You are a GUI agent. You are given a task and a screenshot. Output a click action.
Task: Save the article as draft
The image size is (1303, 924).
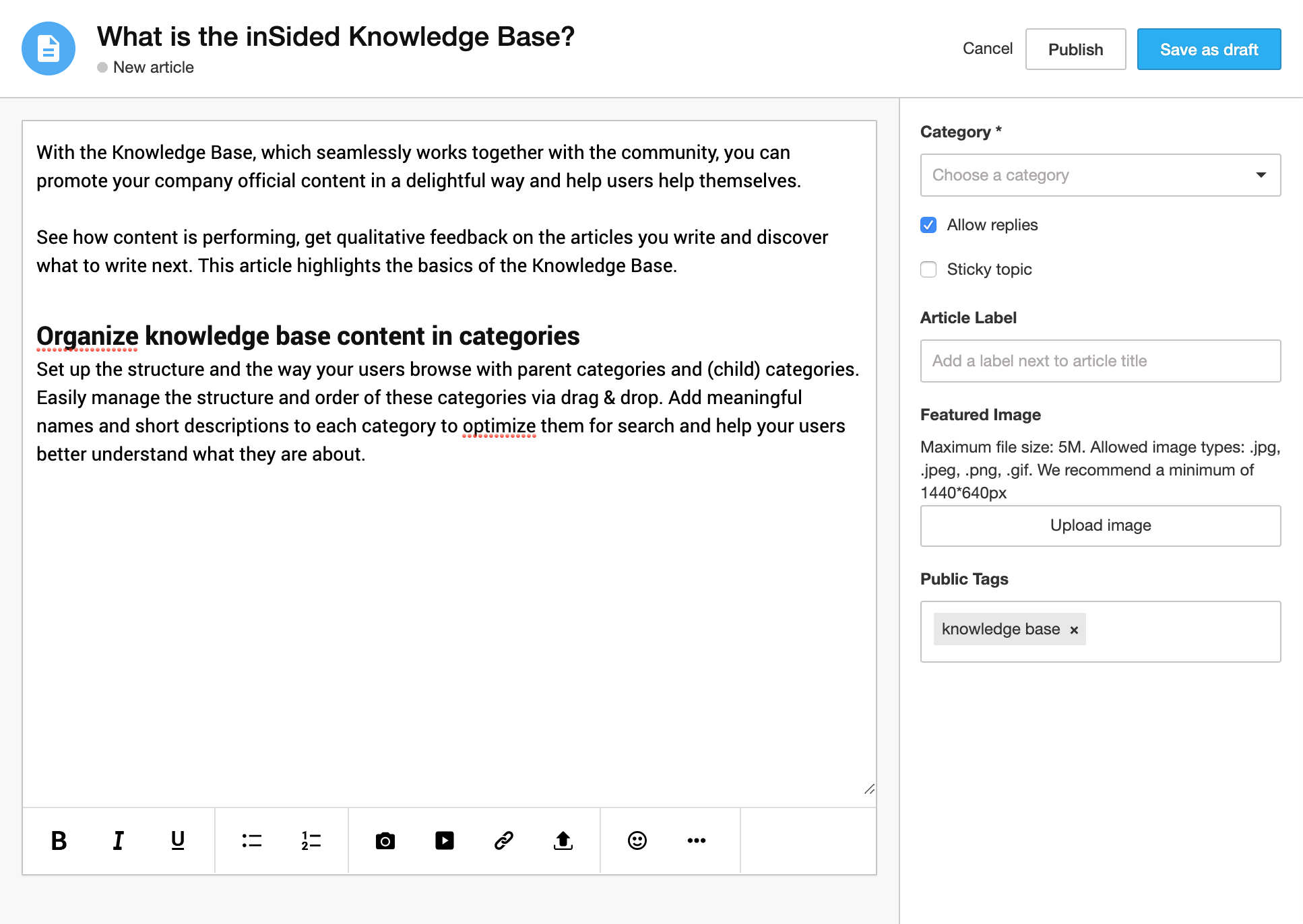(1209, 49)
